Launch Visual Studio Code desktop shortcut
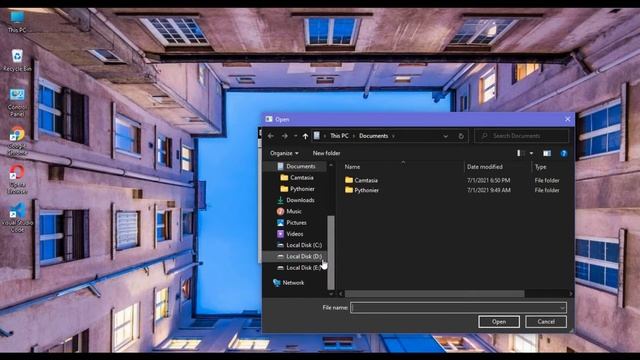This screenshot has height=360, width=640. [x=17, y=218]
